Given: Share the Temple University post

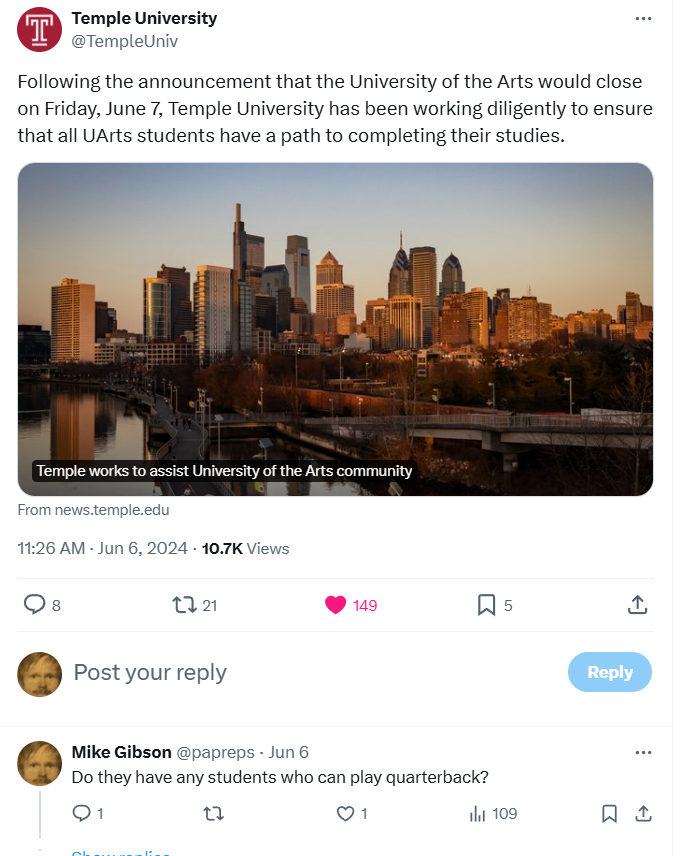Looking at the screenshot, I should tap(637, 604).
